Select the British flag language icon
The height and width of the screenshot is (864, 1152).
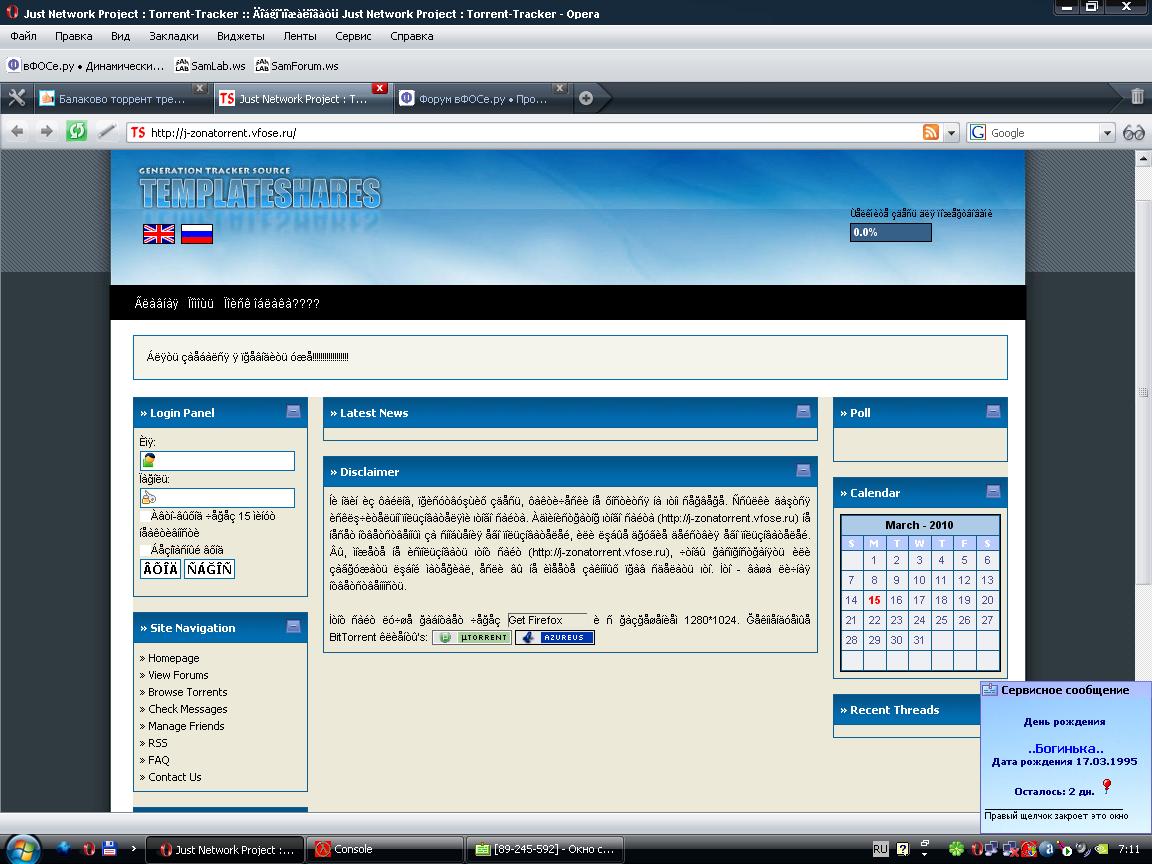point(159,234)
